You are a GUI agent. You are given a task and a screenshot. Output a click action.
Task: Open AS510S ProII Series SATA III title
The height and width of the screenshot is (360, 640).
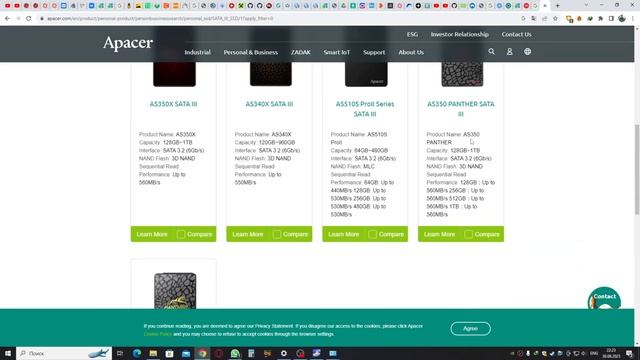pos(365,109)
